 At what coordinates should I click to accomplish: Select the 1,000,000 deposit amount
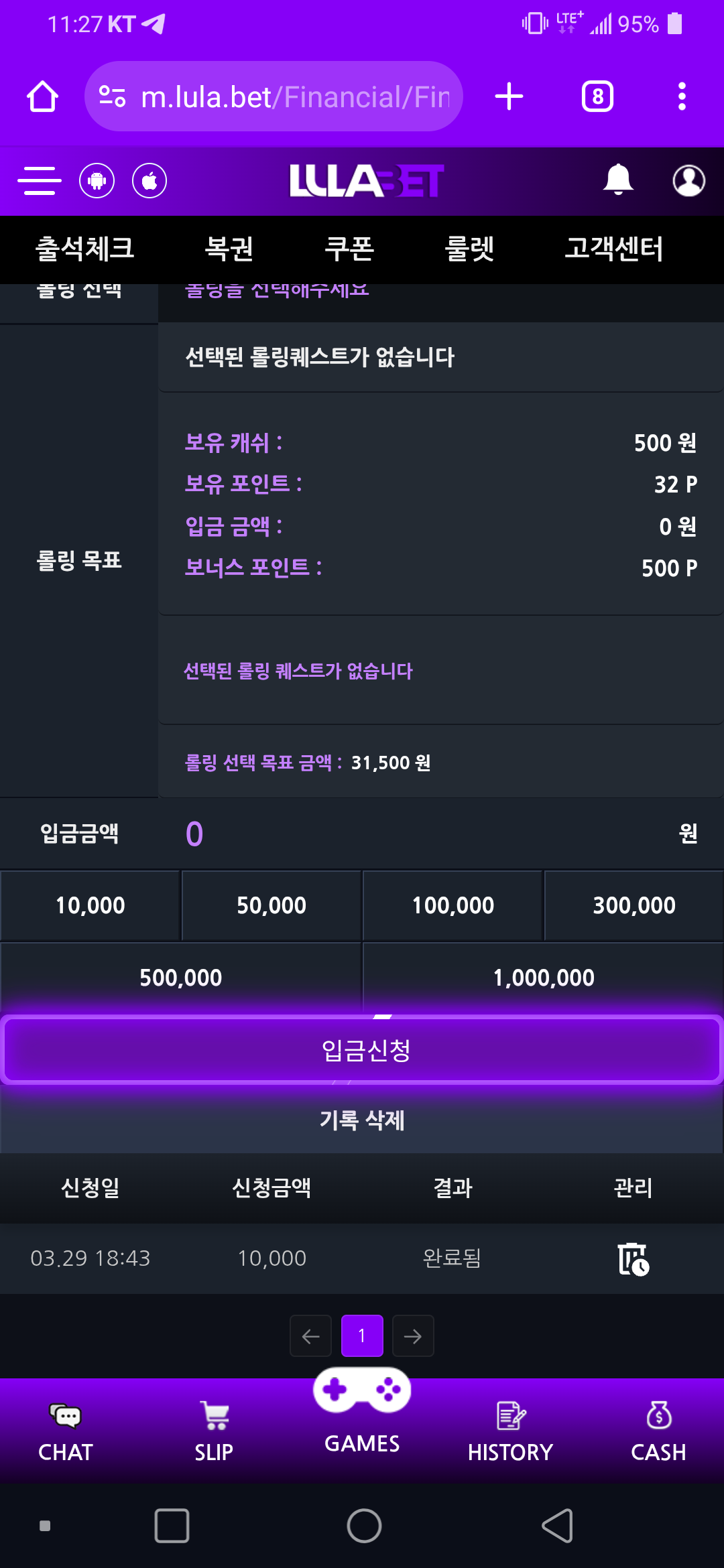pos(543,978)
